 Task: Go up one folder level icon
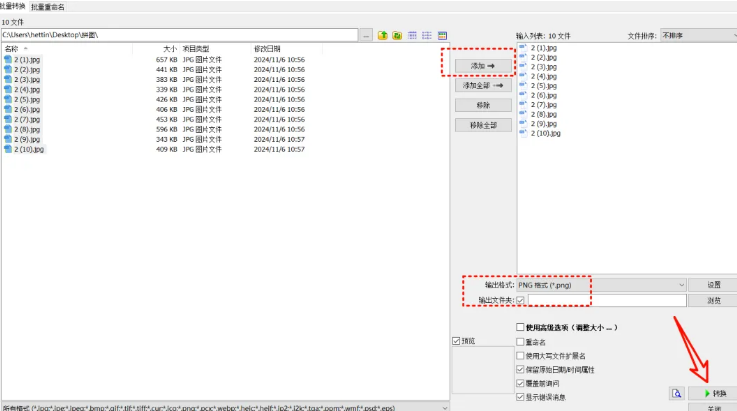pyautogui.click(x=382, y=35)
